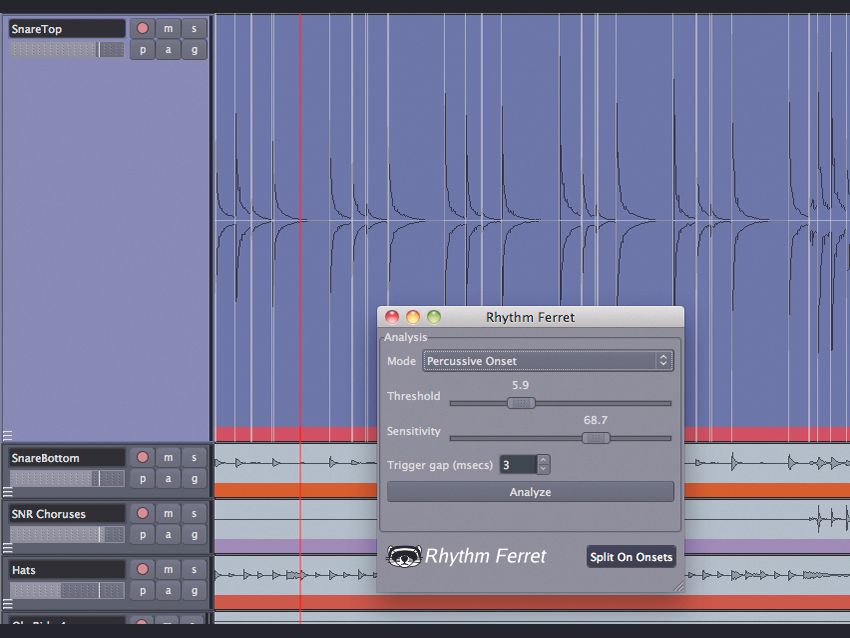850x638 pixels.
Task: Open the SNR Choruses automation button
Action: point(168,534)
